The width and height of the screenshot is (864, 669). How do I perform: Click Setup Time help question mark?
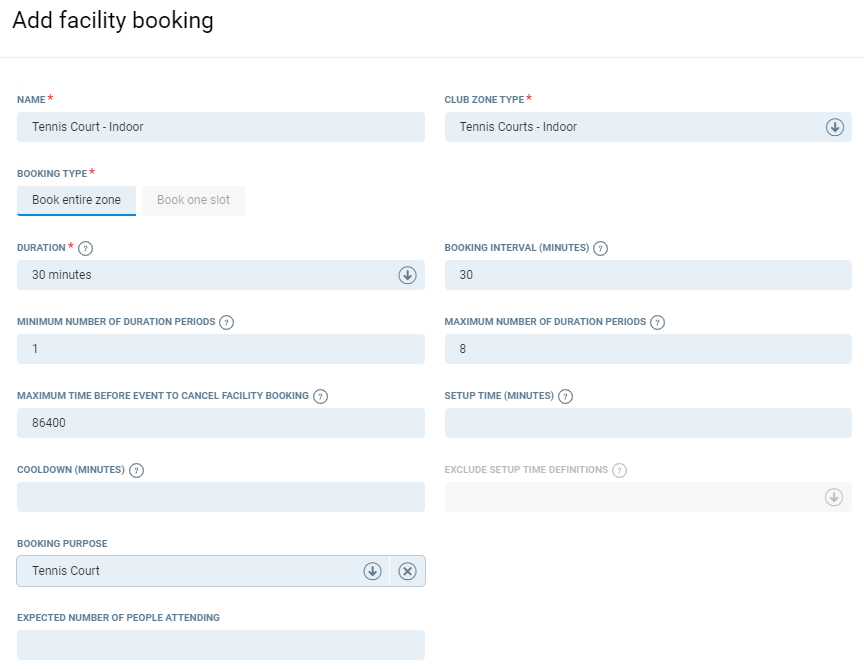click(565, 396)
